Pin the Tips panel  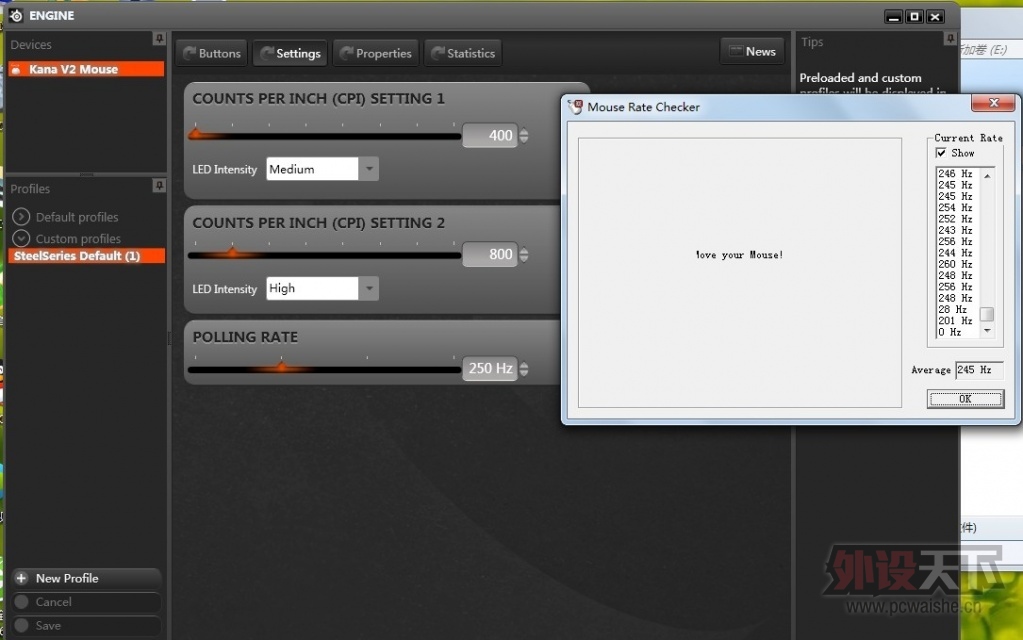tap(950, 38)
